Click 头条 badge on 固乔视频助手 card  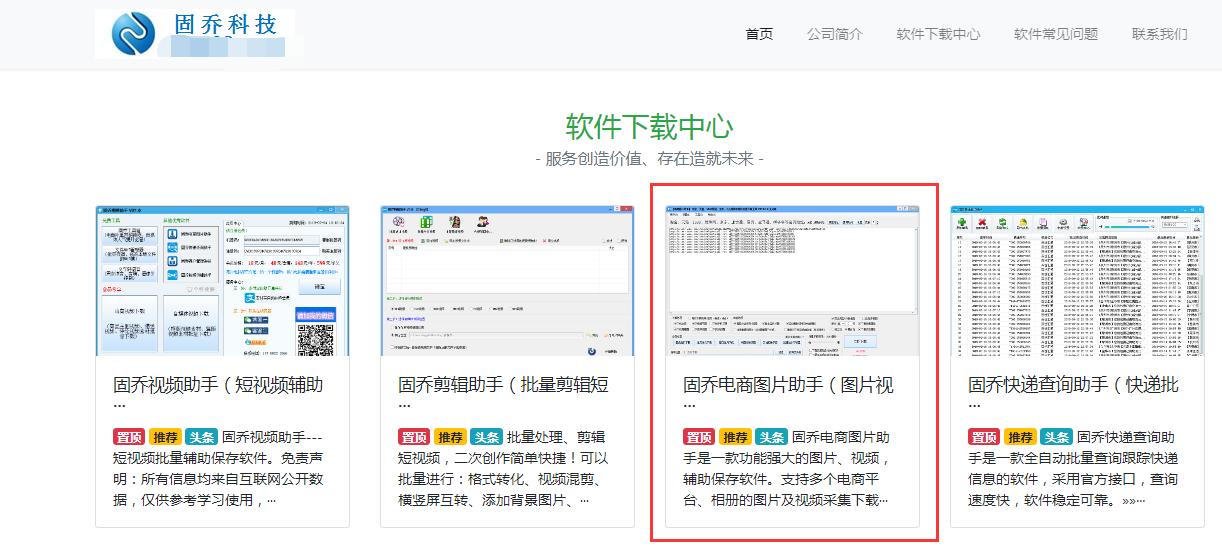coord(201,437)
